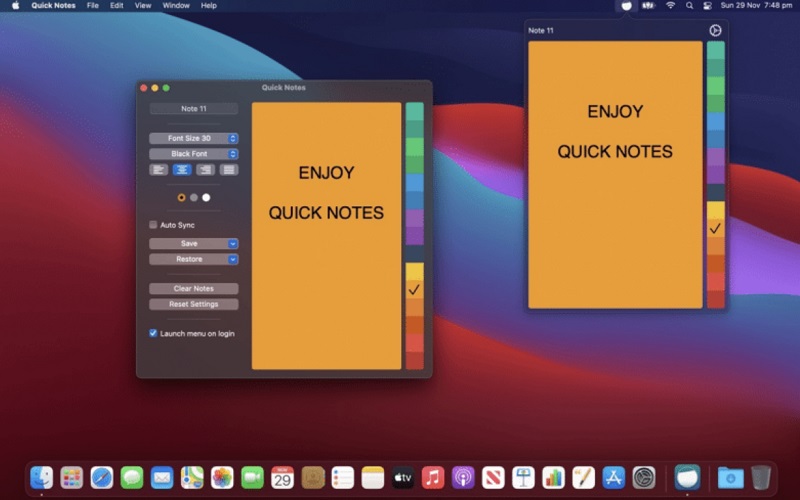
Task: Open the Quick Notes app menu
Action: point(53,6)
